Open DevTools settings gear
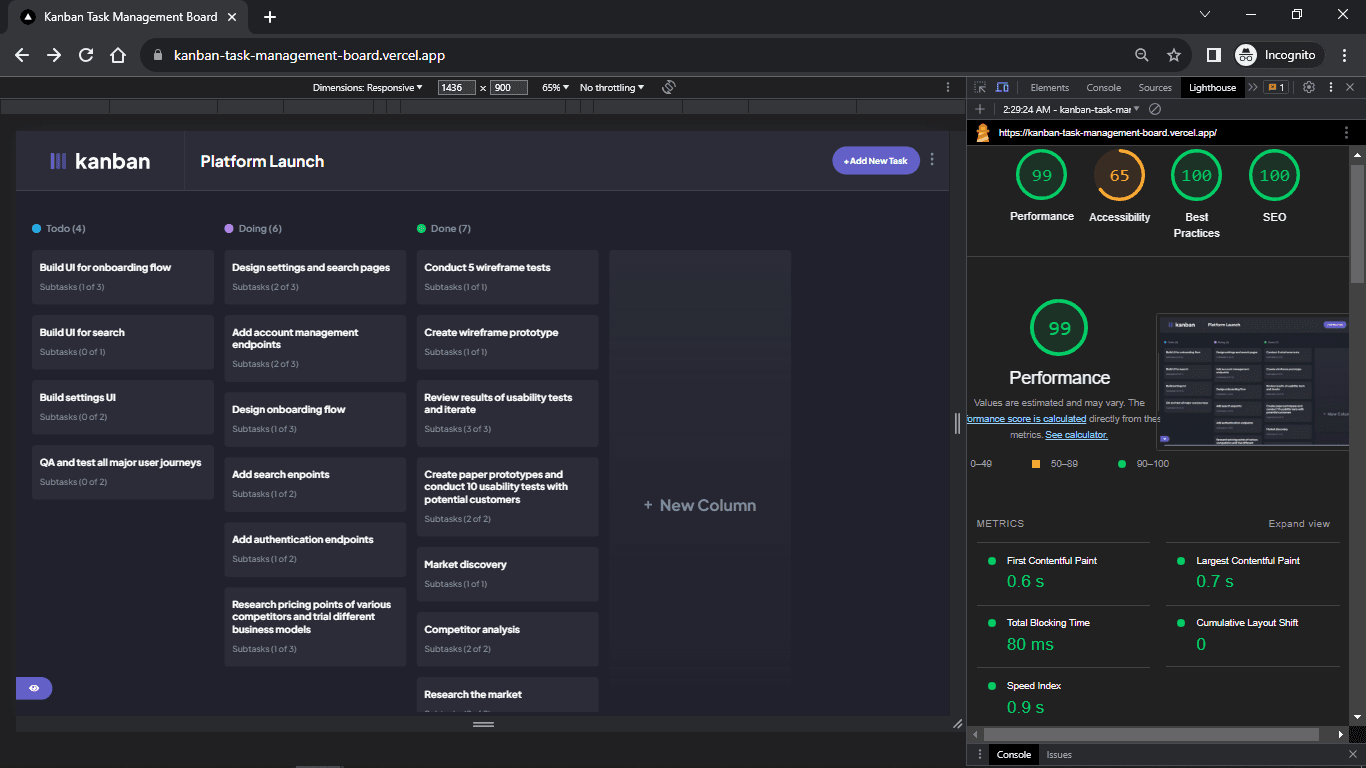The image size is (1366, 768). click(x=1308, y=88)
